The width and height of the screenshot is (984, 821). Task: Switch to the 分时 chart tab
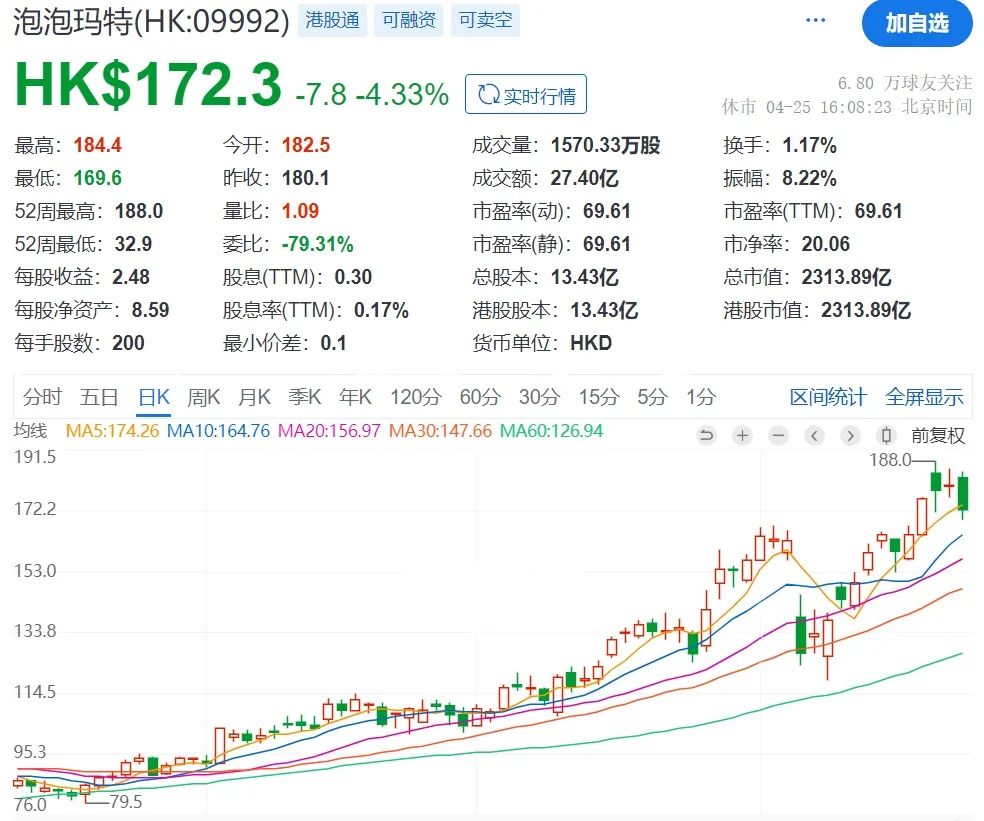[x=42, y=397]
